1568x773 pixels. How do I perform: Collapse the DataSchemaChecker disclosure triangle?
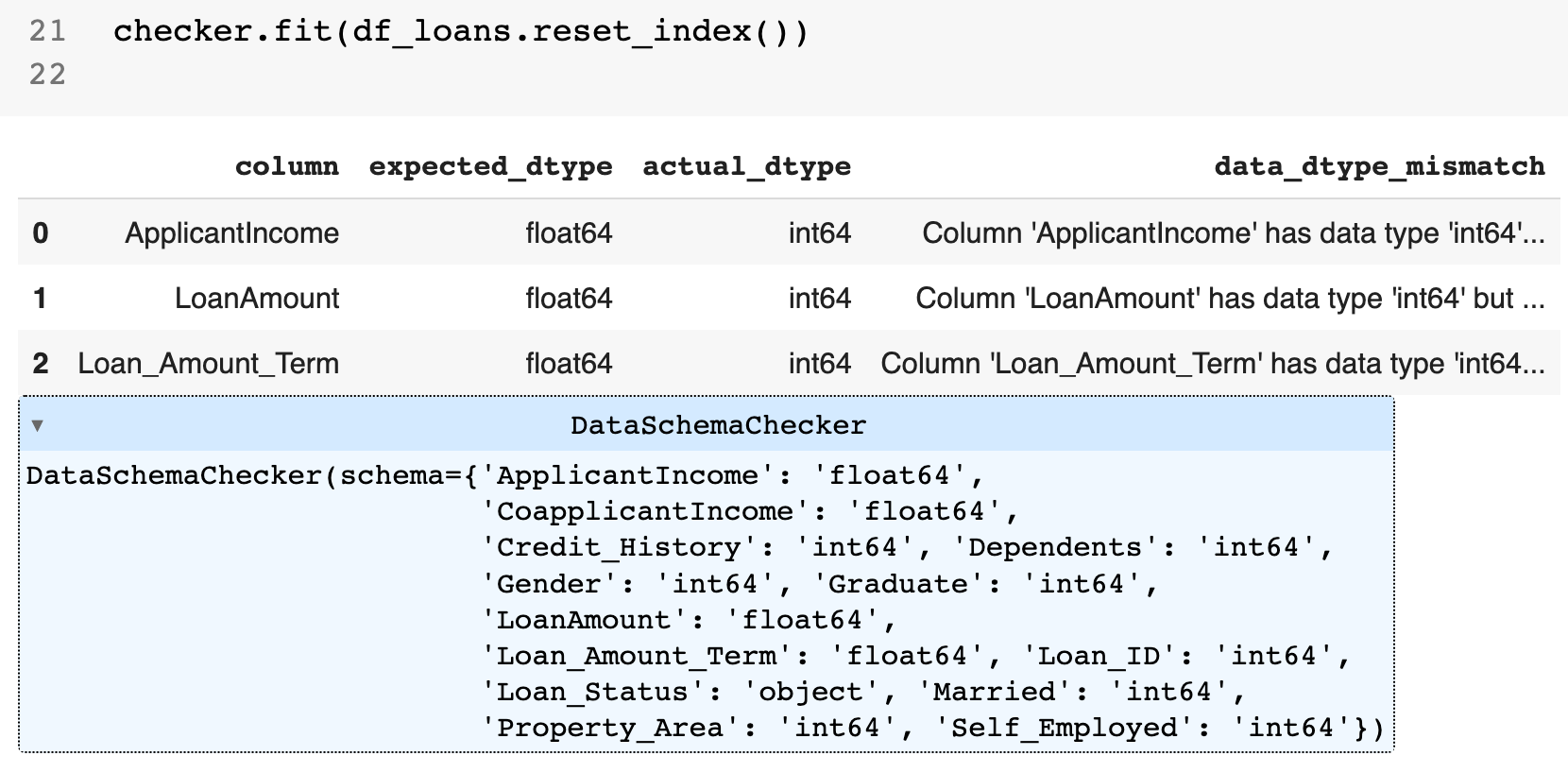point(37,425)
